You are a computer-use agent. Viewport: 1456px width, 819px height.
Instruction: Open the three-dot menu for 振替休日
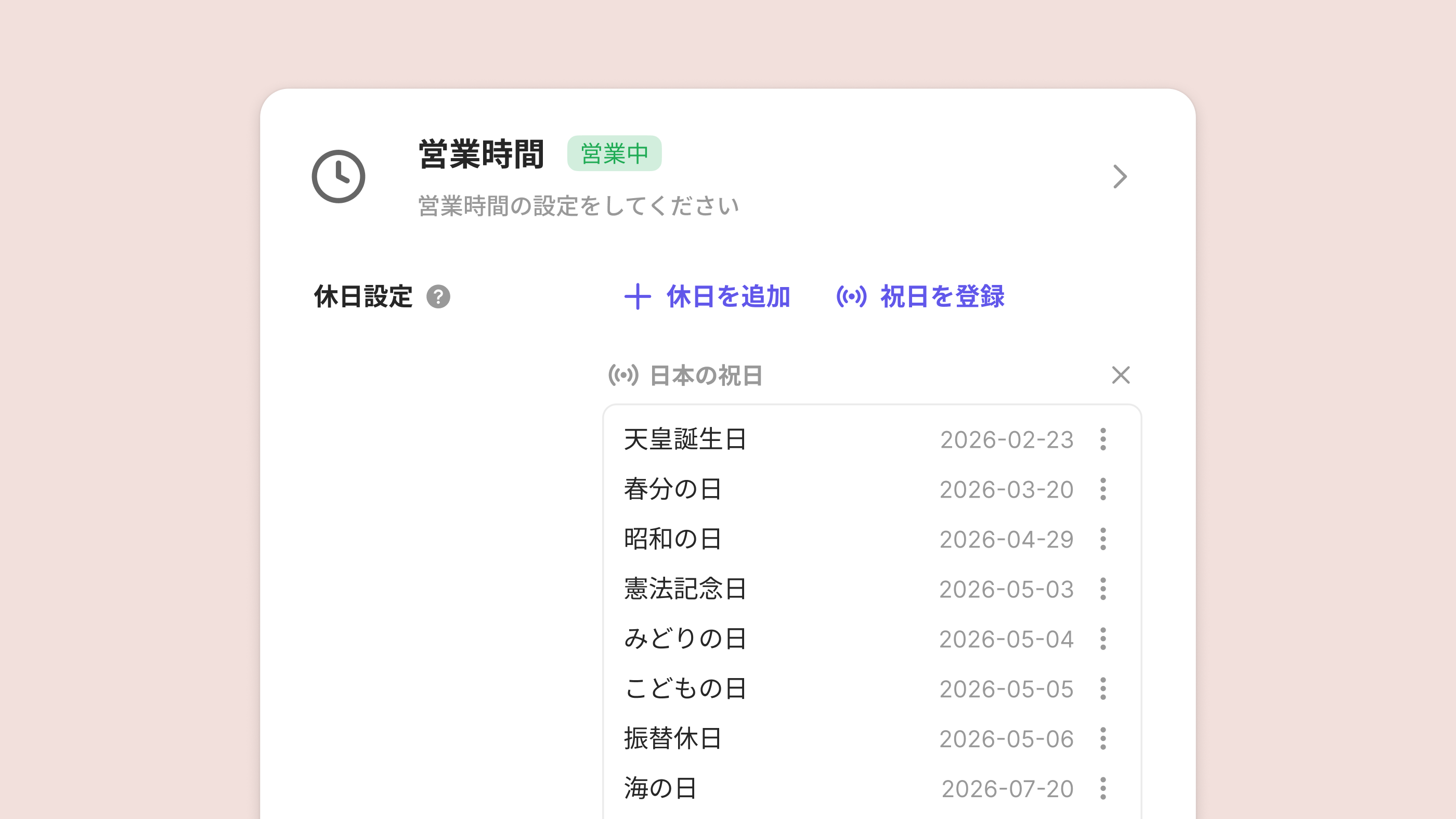tap(1103, 738)
